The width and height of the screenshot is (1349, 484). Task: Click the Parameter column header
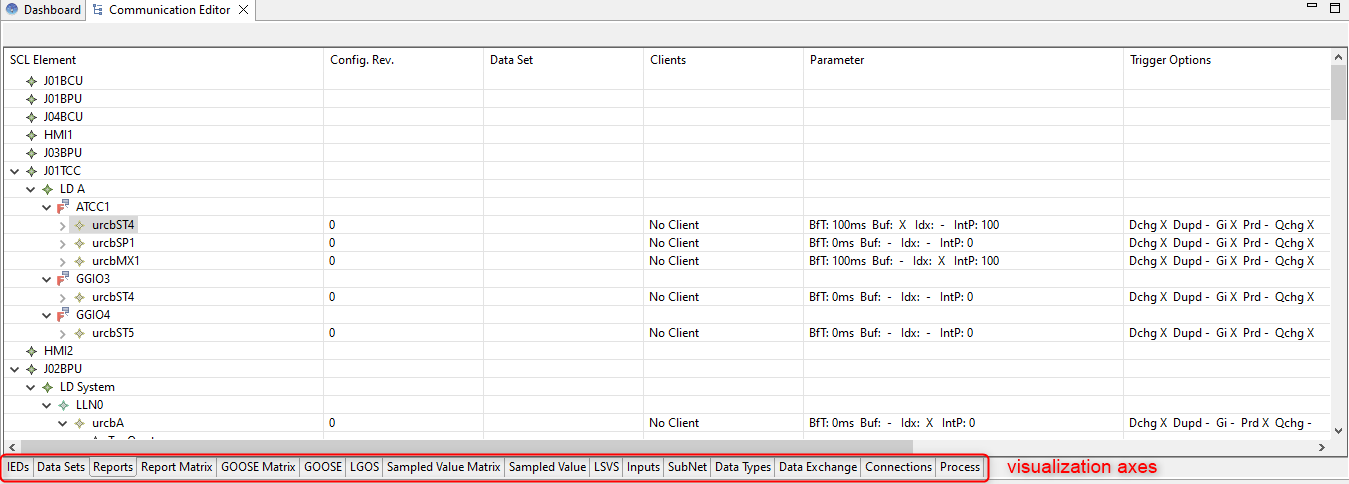click(x=837, y=60)
